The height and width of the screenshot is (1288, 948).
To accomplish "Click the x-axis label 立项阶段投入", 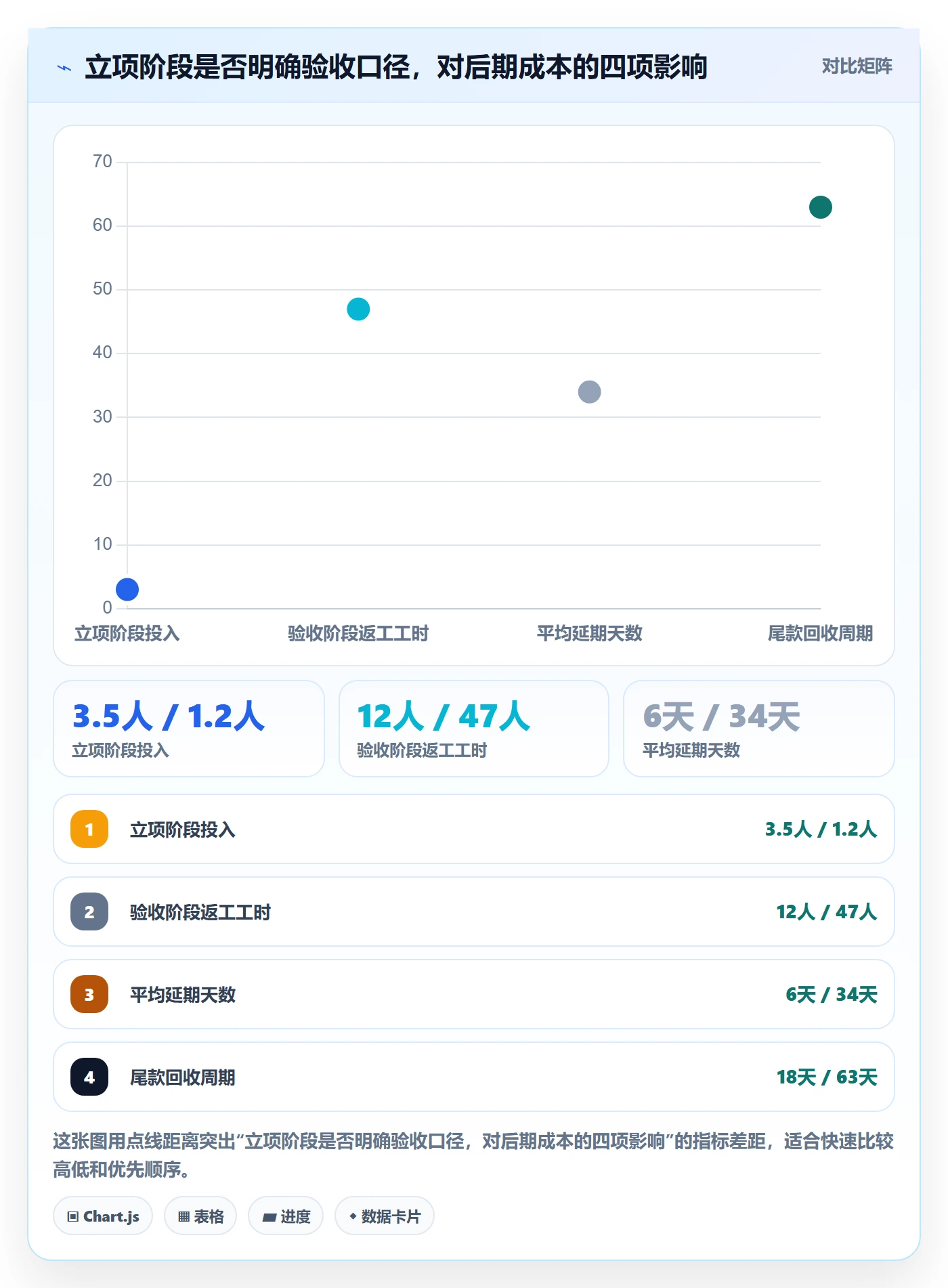I will [127, 634].
